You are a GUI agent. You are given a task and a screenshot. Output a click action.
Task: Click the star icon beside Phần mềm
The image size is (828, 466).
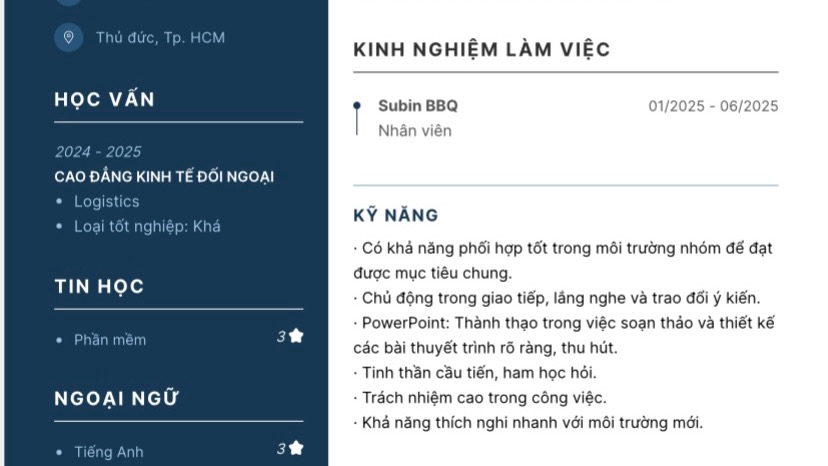296,336
